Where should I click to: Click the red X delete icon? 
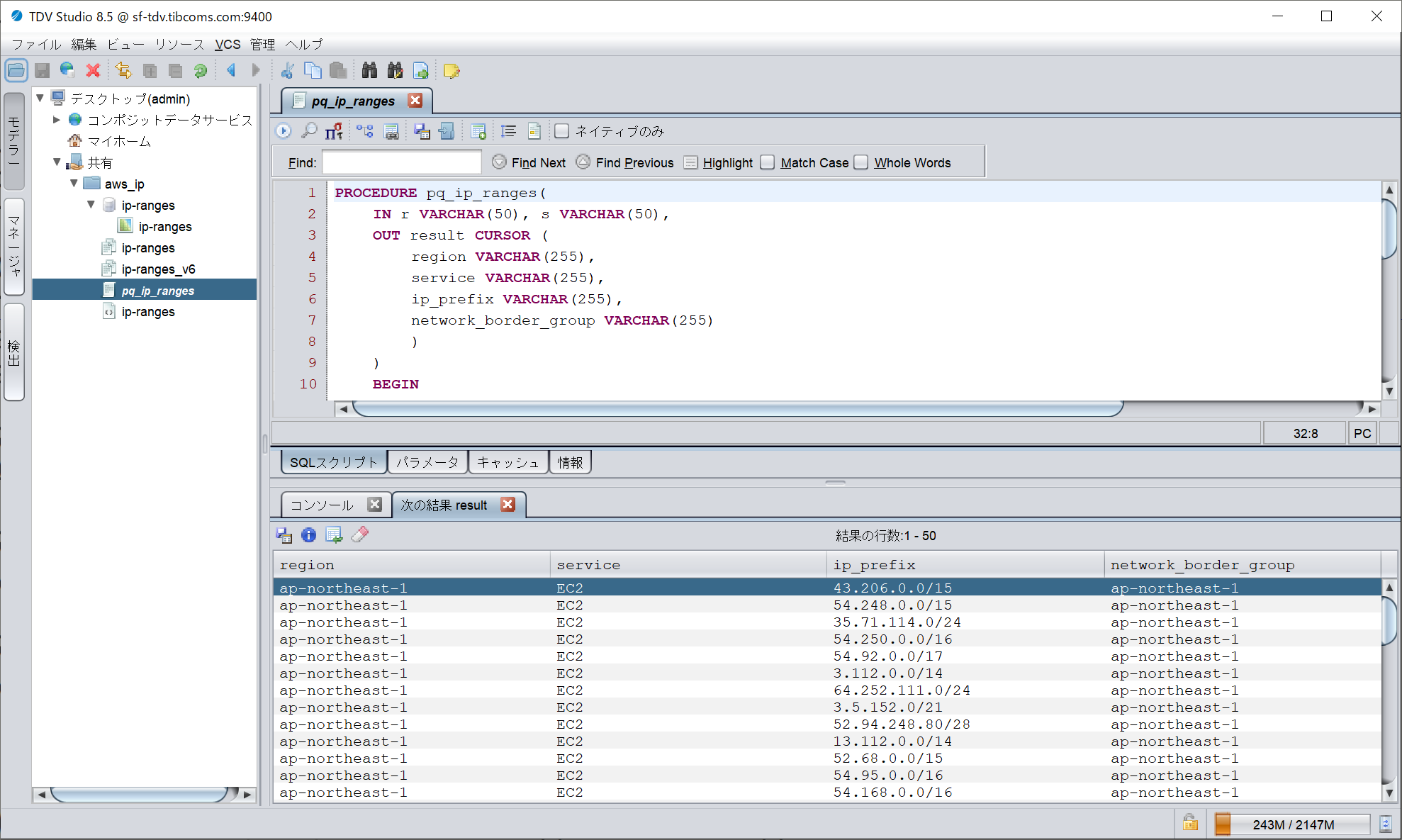[x=92, y=70]
